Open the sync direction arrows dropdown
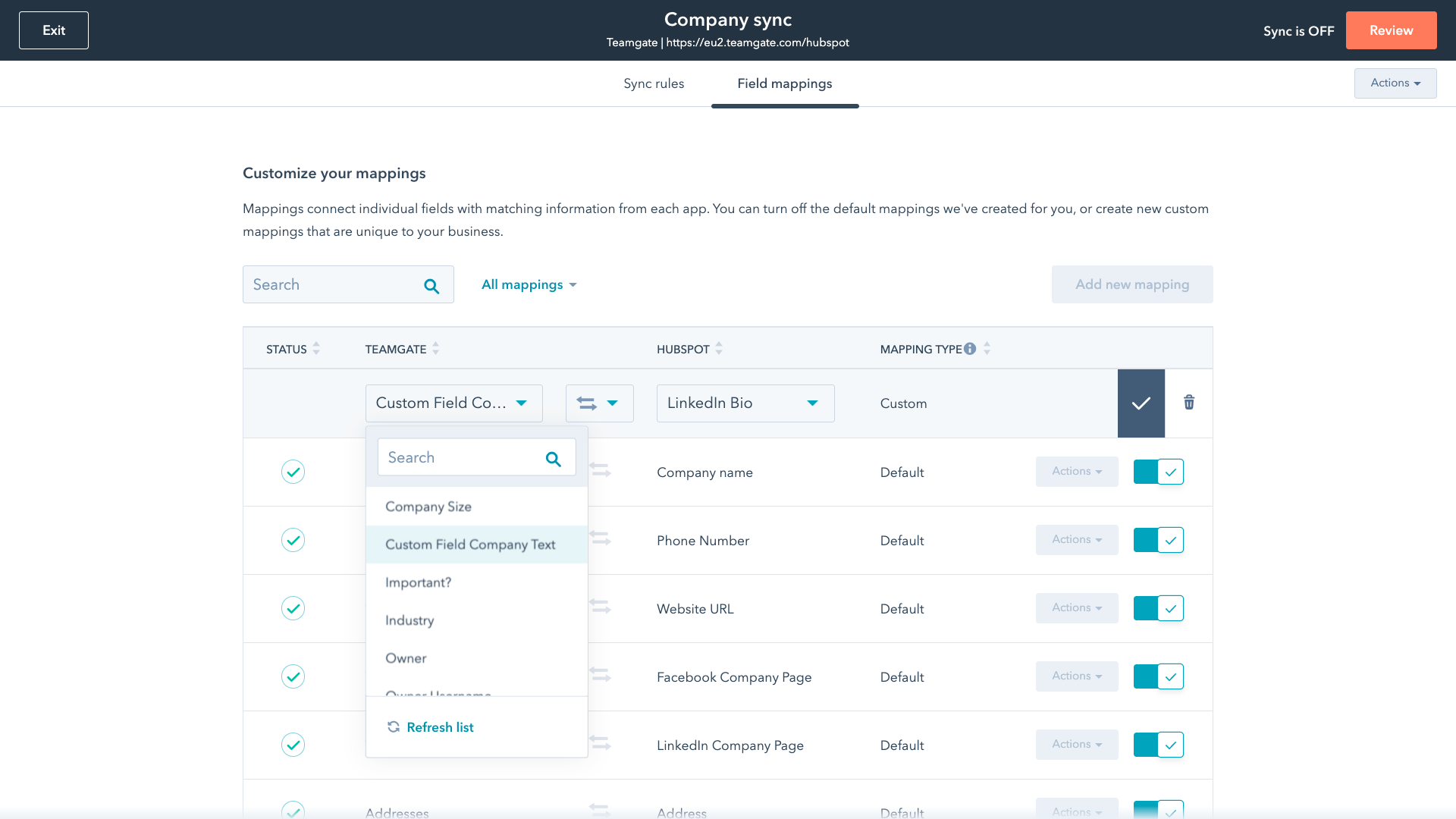Viewport: 1456px width, 819px height. pos(599,403)
